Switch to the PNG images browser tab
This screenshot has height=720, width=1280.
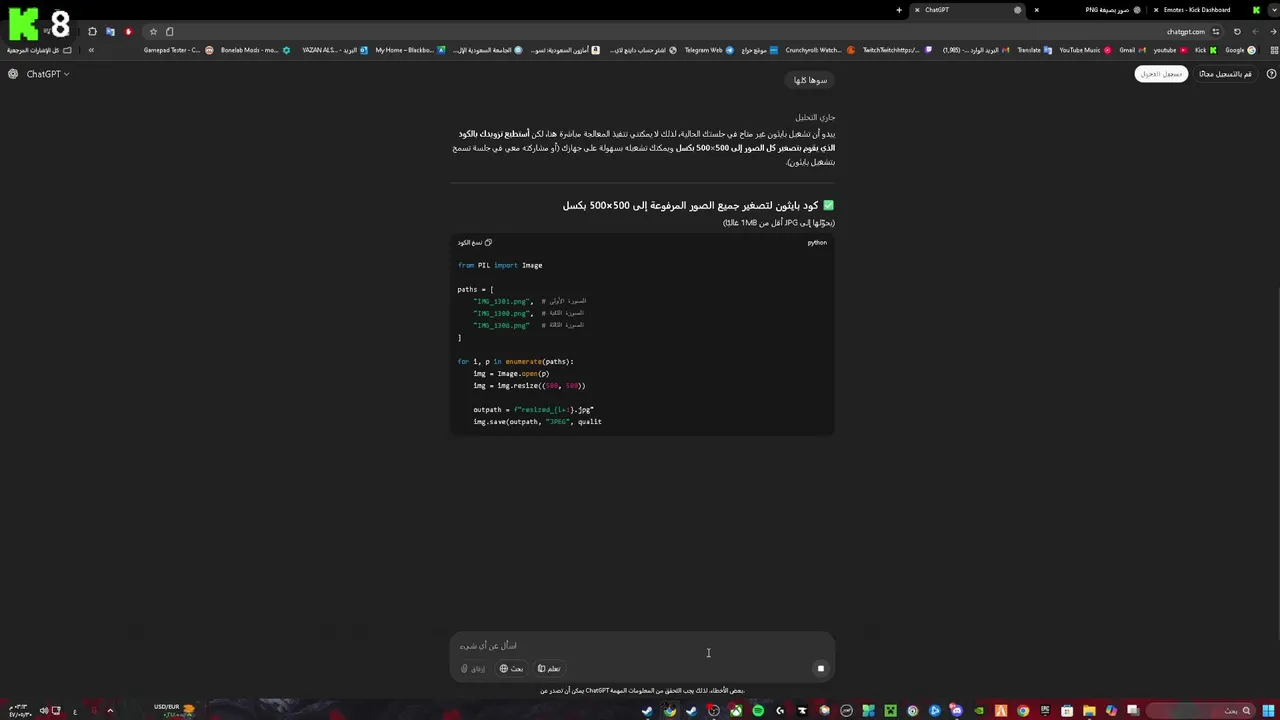(x=1088, y=10)
